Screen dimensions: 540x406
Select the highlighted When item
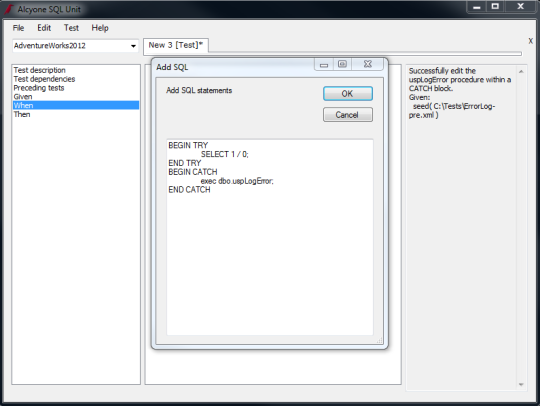click(76, 105)
